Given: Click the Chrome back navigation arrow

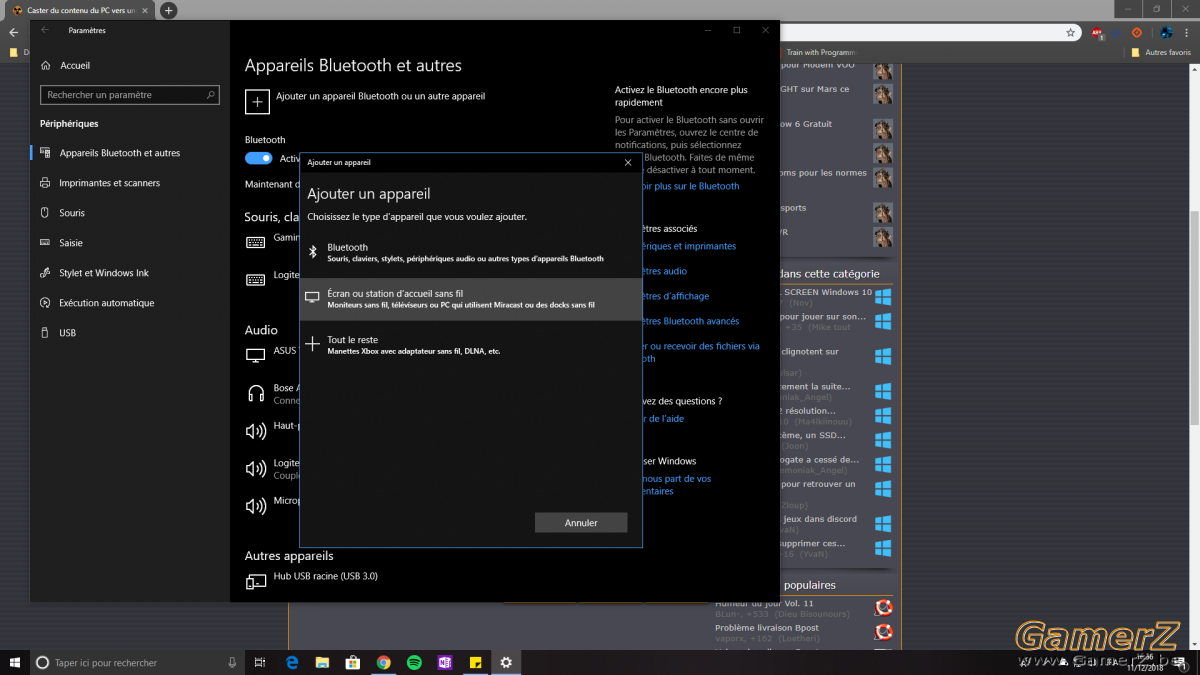Looking at the screenshot, I should [13, 32].
